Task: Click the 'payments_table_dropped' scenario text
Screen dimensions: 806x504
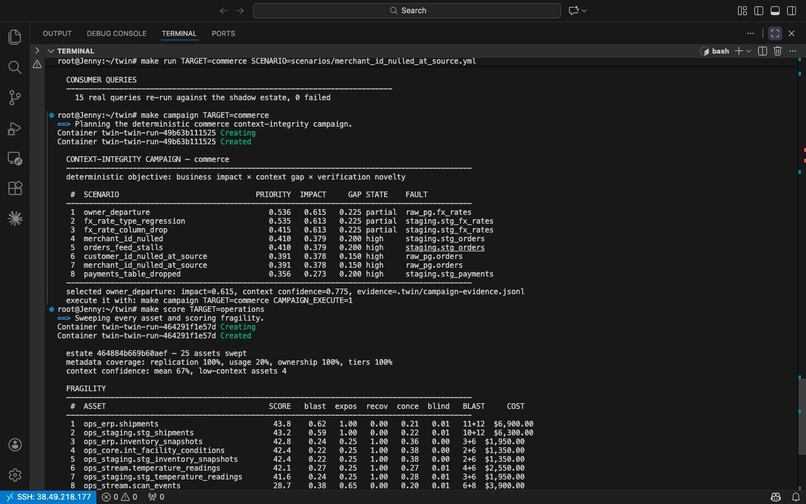Action: pyautogui.click(x=132, y=274)
